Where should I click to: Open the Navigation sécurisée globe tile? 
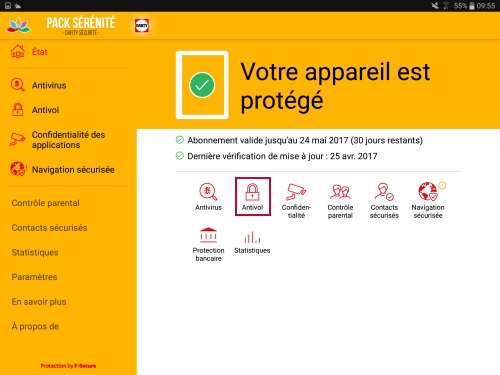[x=428, y=201]
